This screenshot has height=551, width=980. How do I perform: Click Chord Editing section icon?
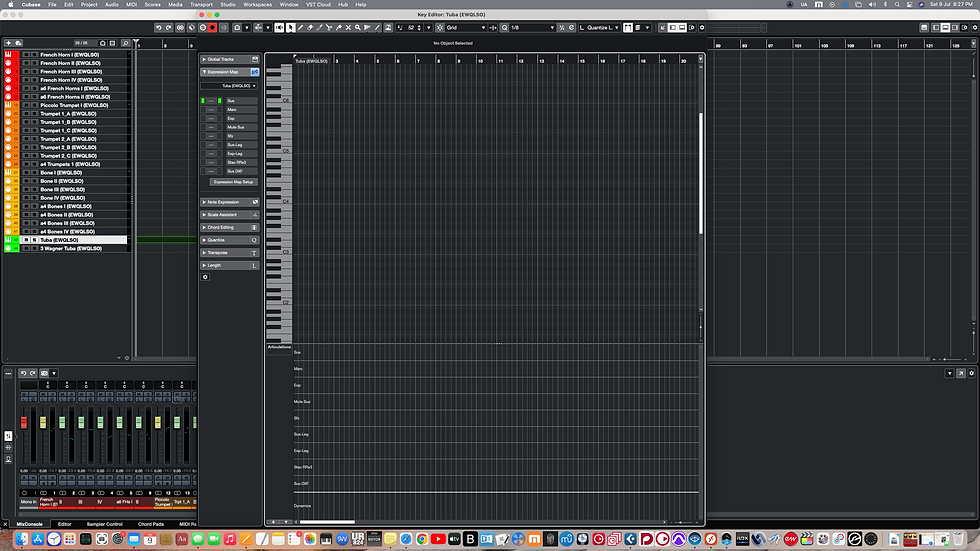coord(254,227)
